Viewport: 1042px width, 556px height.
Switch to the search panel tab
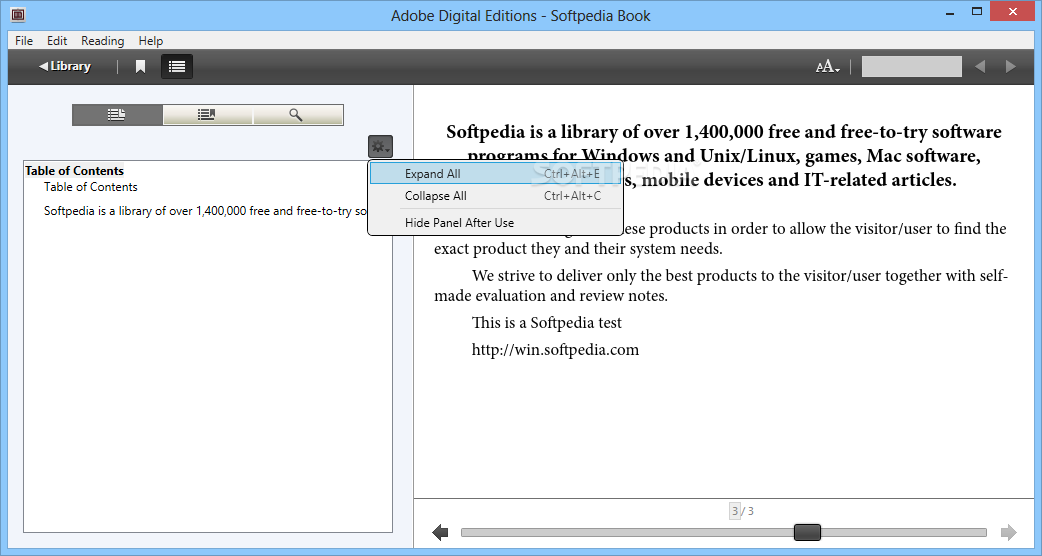298,115
